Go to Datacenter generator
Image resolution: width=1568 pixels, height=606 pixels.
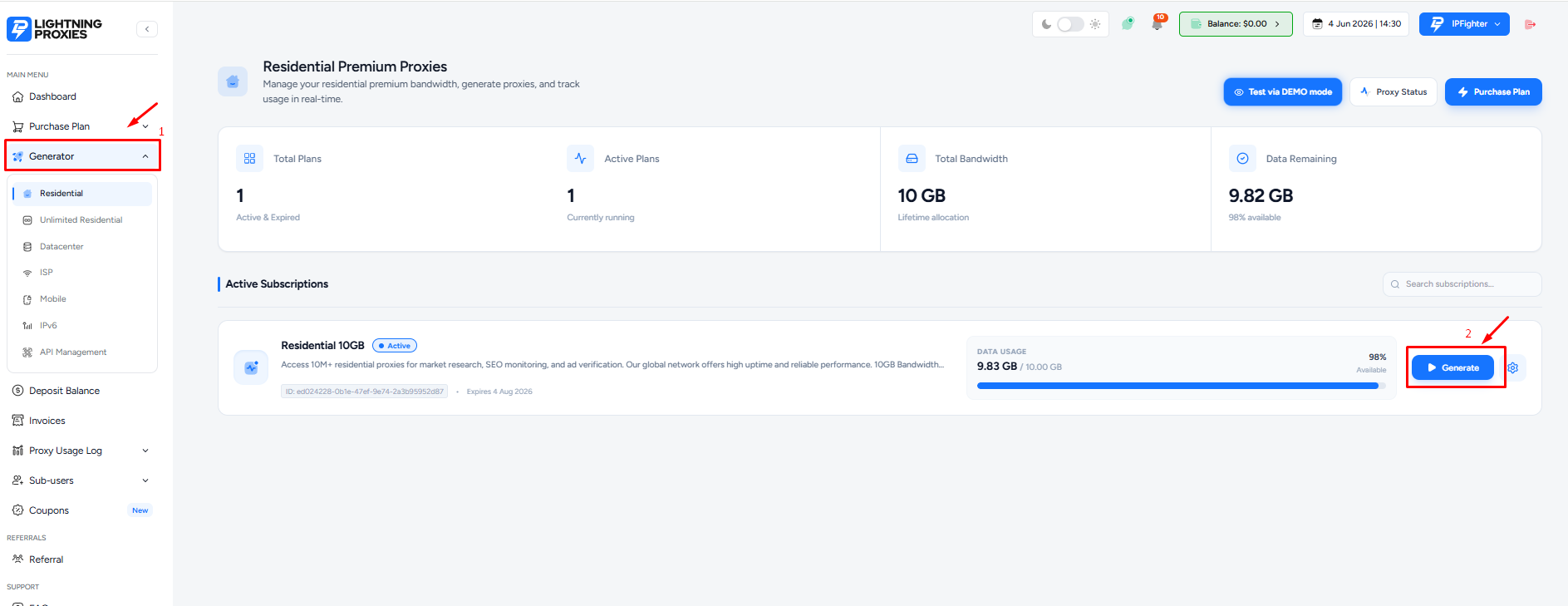[x=82, y=247]
